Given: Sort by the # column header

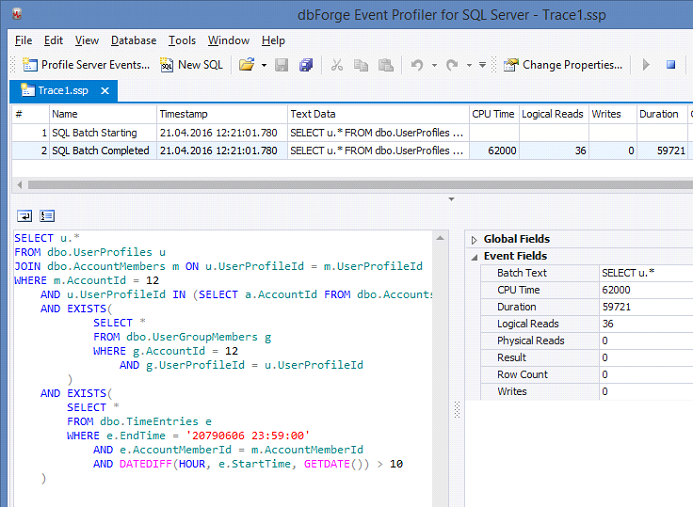Looking at the screenshot, I should pos(30,114).
